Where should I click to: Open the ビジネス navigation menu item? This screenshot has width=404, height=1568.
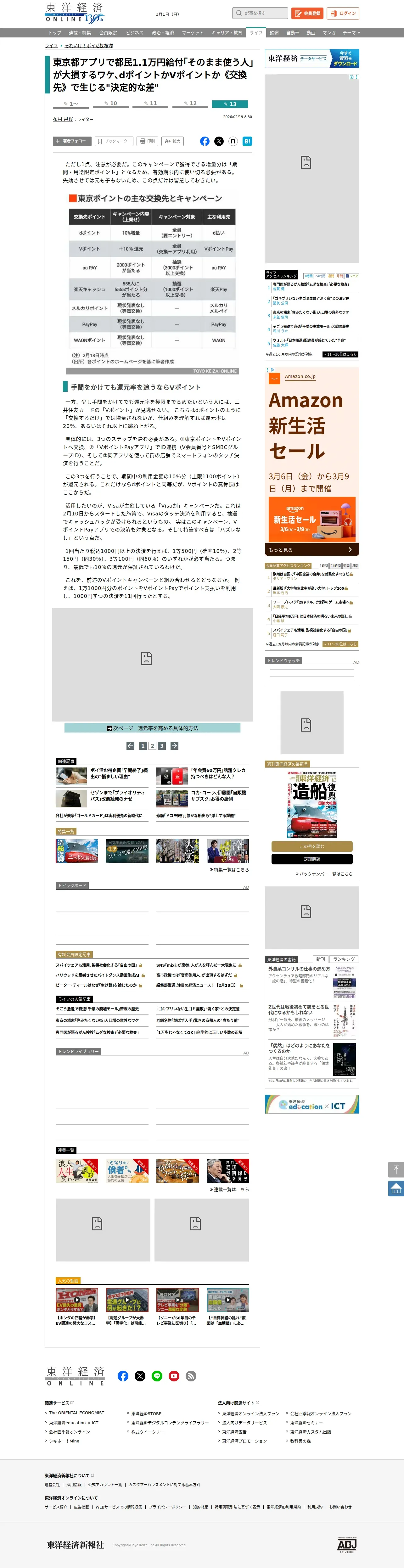click(x=134, y=33)
